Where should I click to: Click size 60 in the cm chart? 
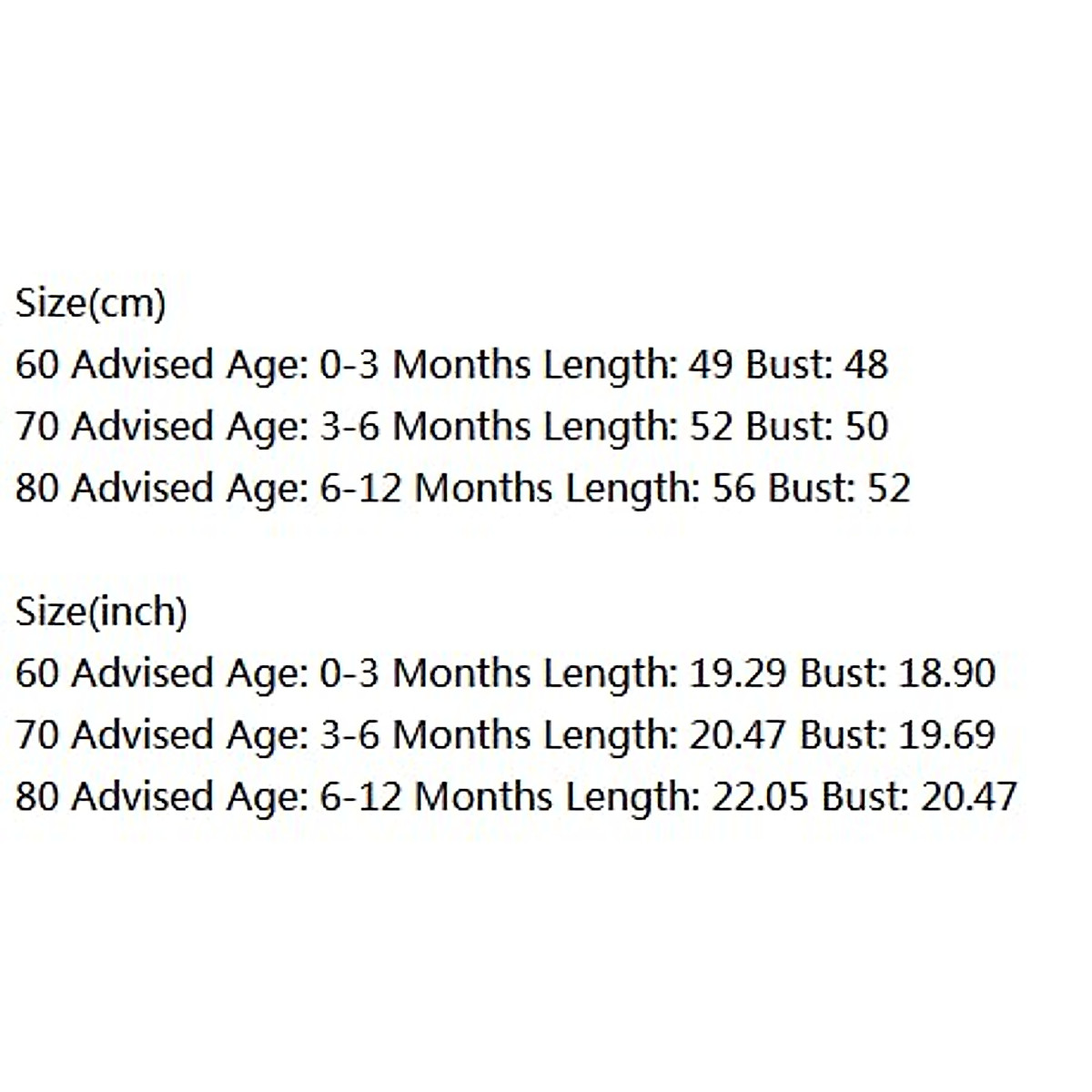pos(36,365)
